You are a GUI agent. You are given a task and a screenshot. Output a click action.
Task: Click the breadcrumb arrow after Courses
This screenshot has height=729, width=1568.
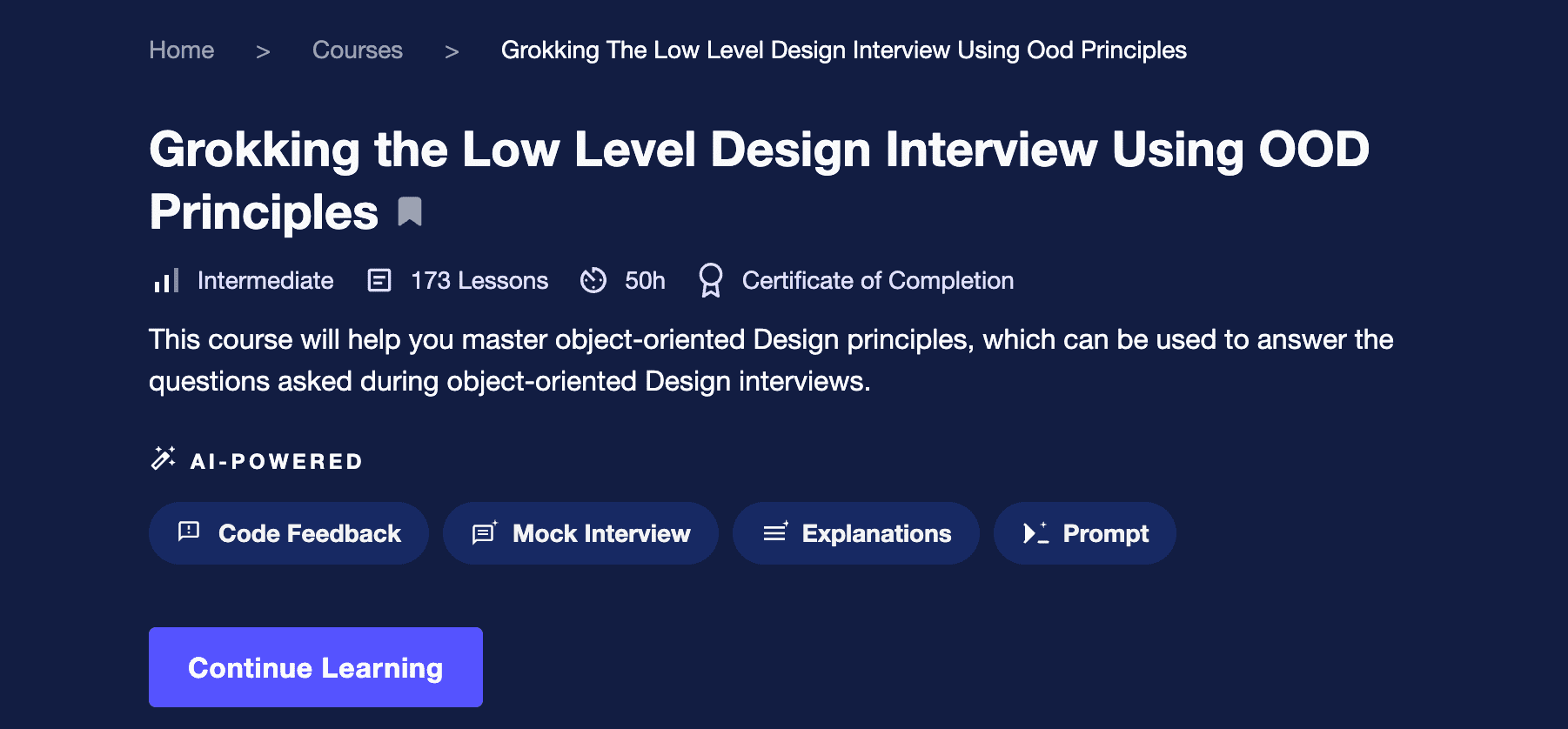(452, 52)
